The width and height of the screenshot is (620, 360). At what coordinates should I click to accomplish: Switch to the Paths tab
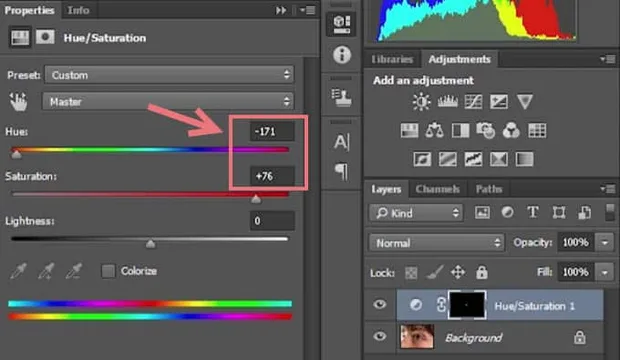click(x=489, y=189)
